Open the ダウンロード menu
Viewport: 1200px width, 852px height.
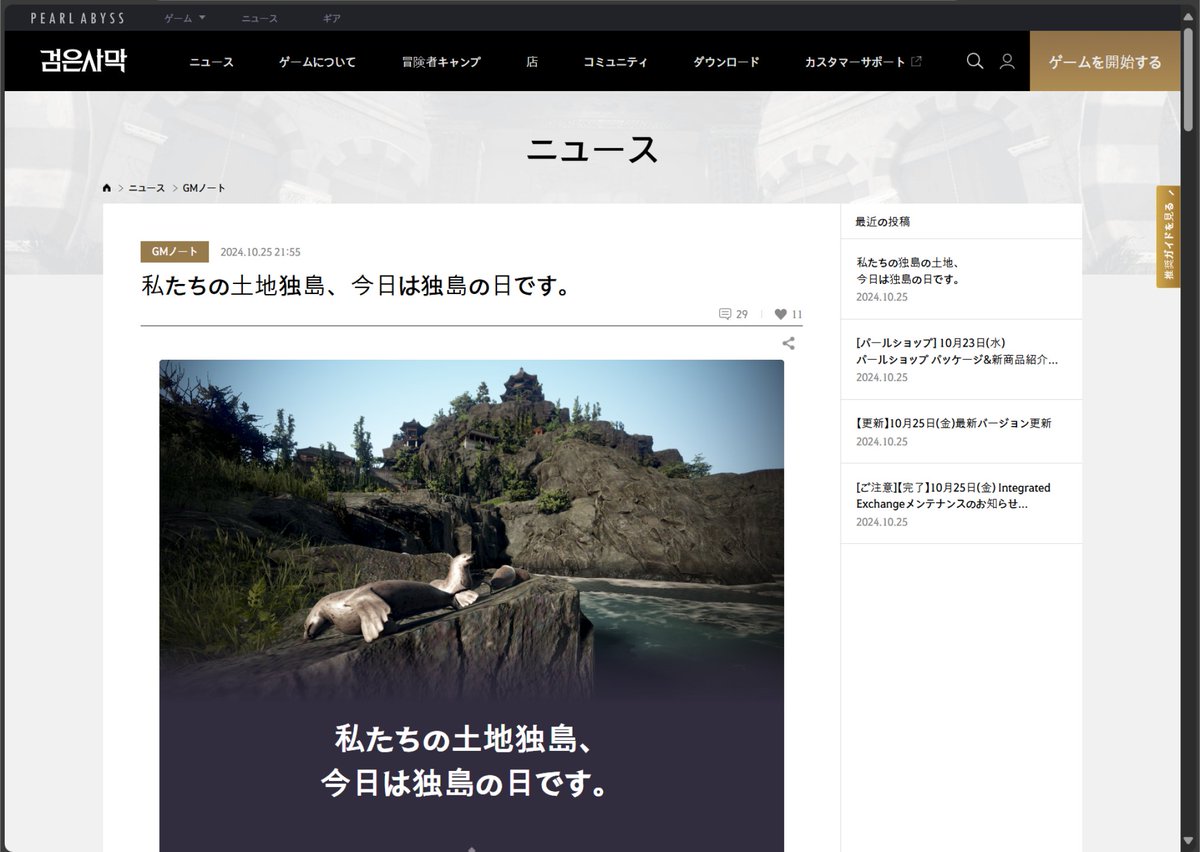[726, 62]
